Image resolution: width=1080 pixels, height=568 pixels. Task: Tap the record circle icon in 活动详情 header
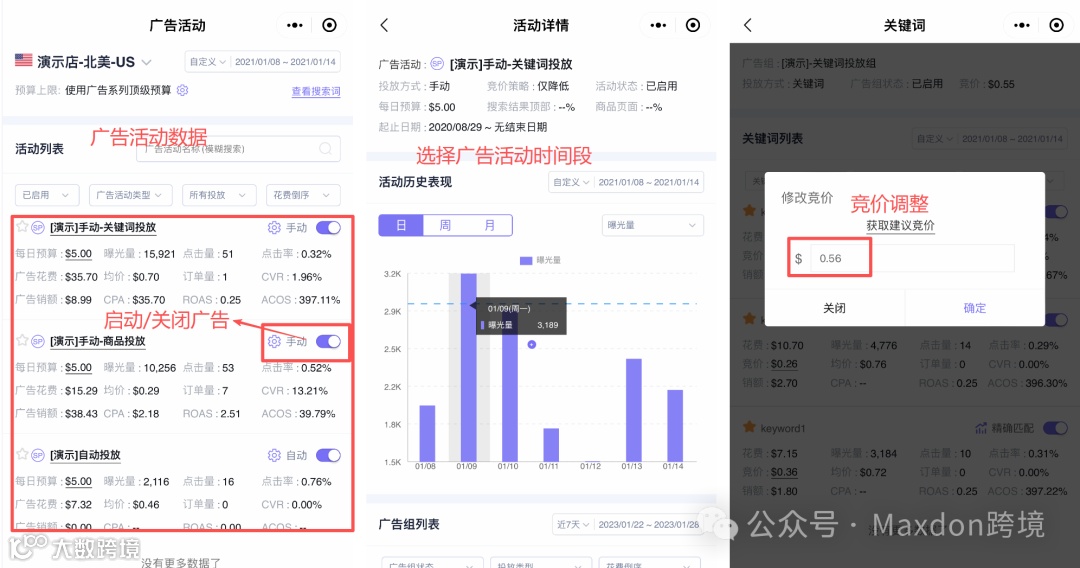693,25
